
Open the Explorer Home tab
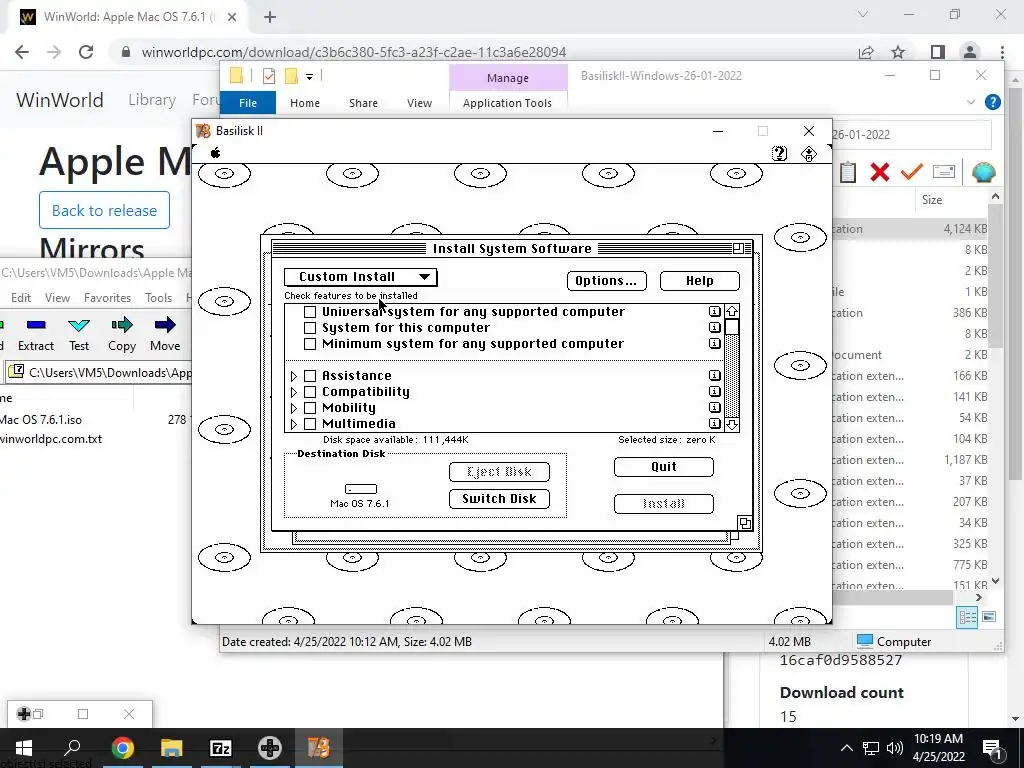coord(304,103)
